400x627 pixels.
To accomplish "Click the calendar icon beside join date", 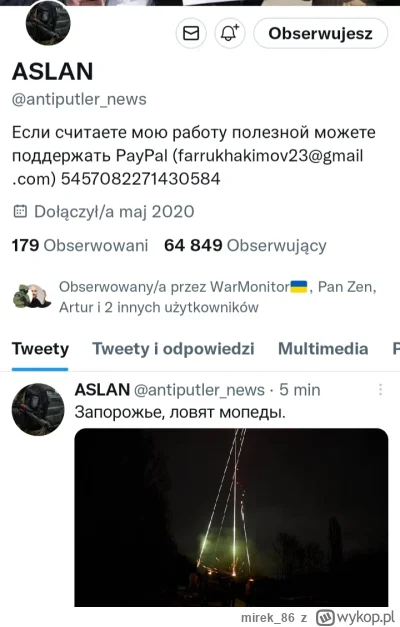I will 20,211.
